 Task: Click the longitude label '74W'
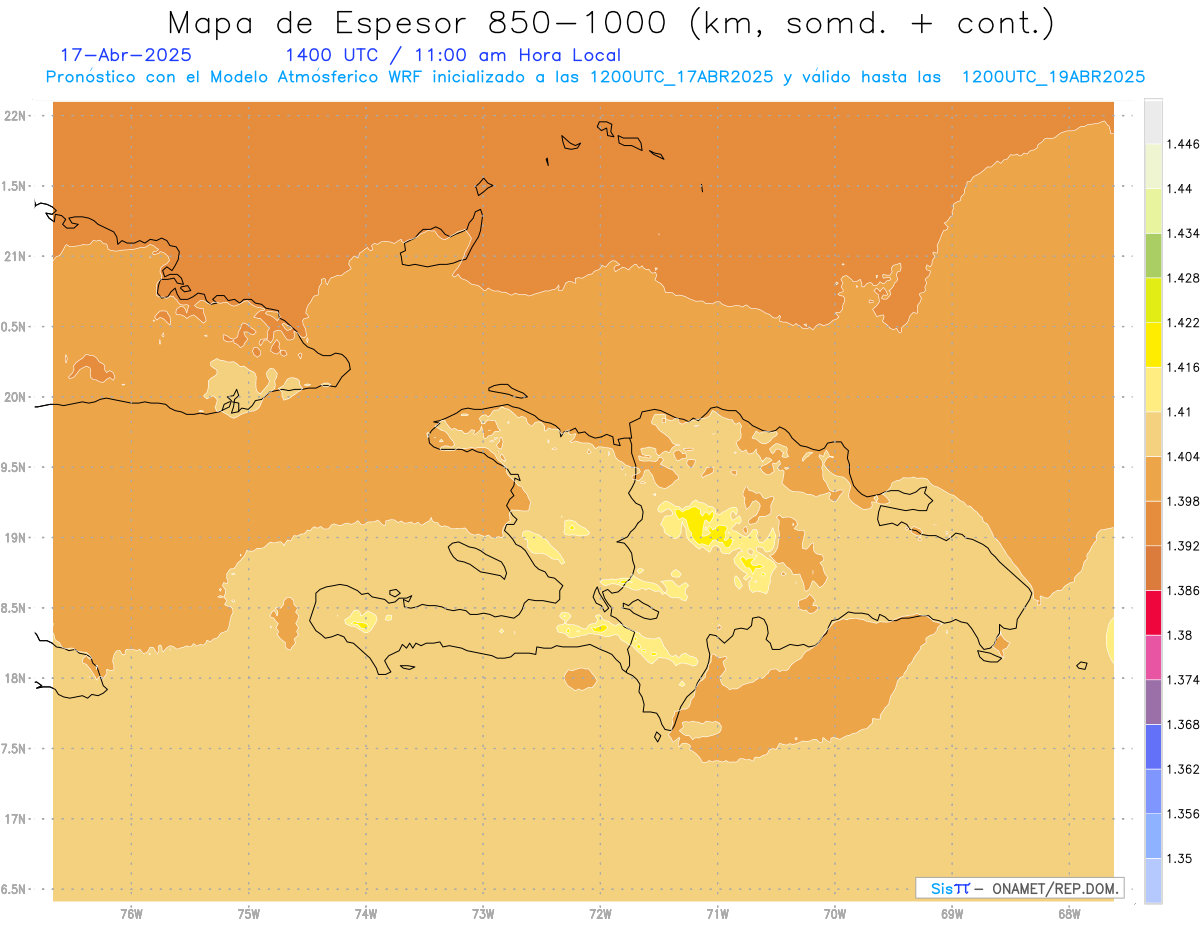pyautogui.click(x=366, y=915)
